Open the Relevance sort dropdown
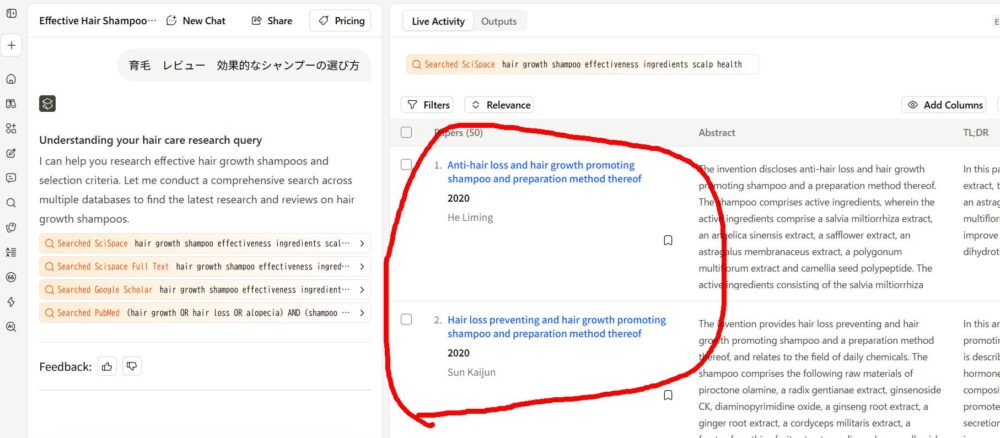The width and height of the screenshot is (1000, 438). [x=500, y=105]
